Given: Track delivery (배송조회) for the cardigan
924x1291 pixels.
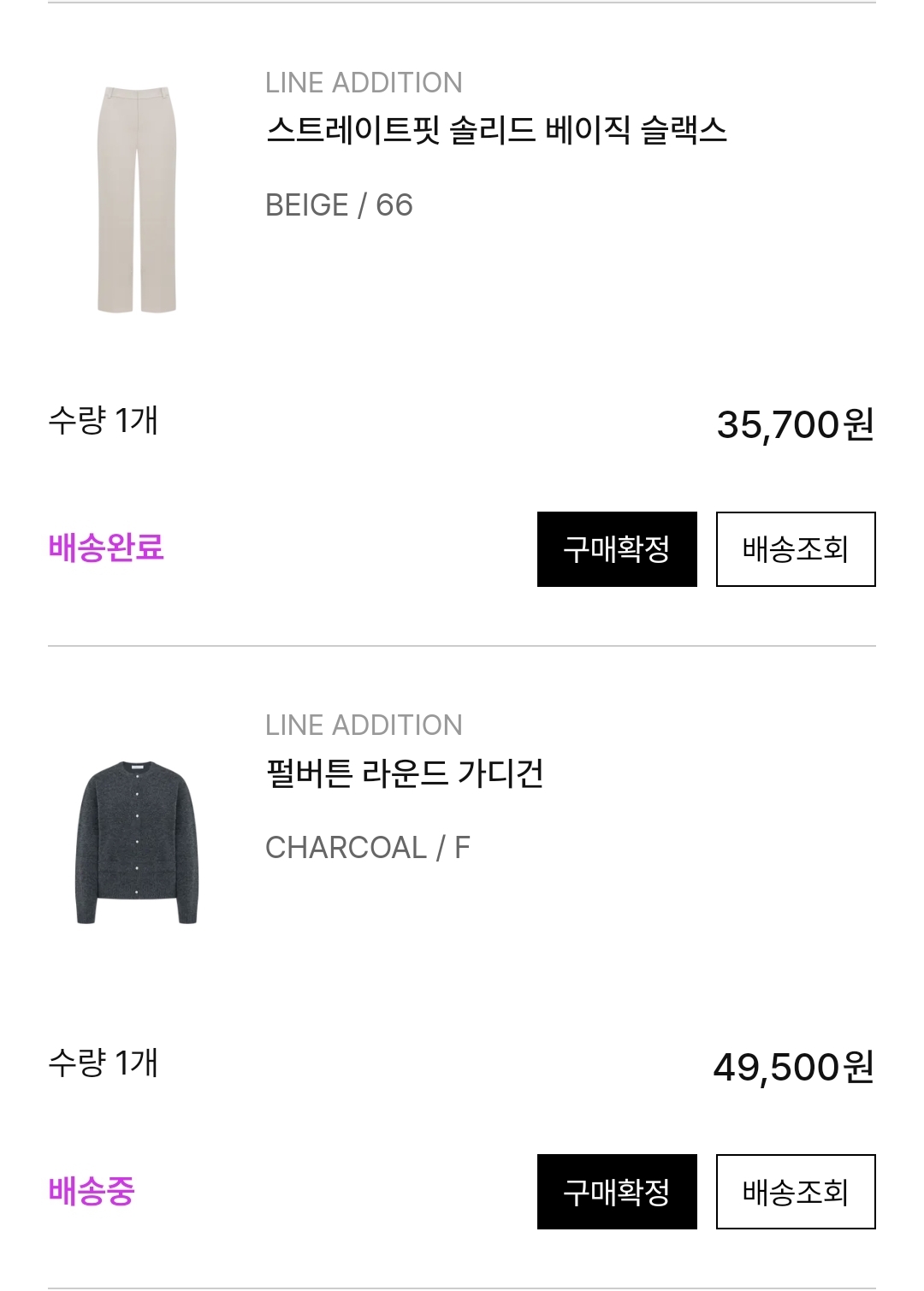Looking at the screenshot, I should [x=796, y=1192].
